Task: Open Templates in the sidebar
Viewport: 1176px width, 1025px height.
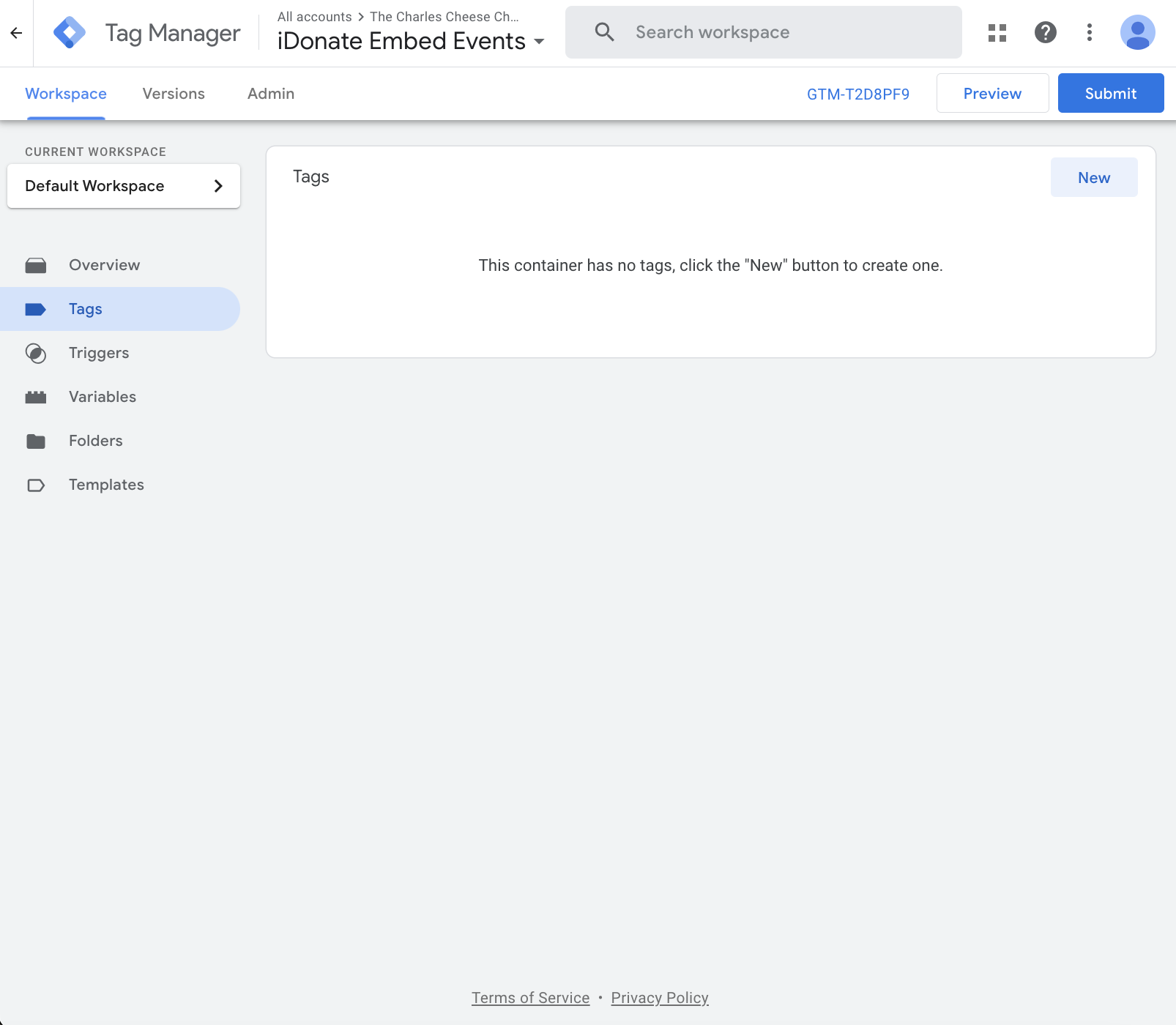Action: point(120,485)
